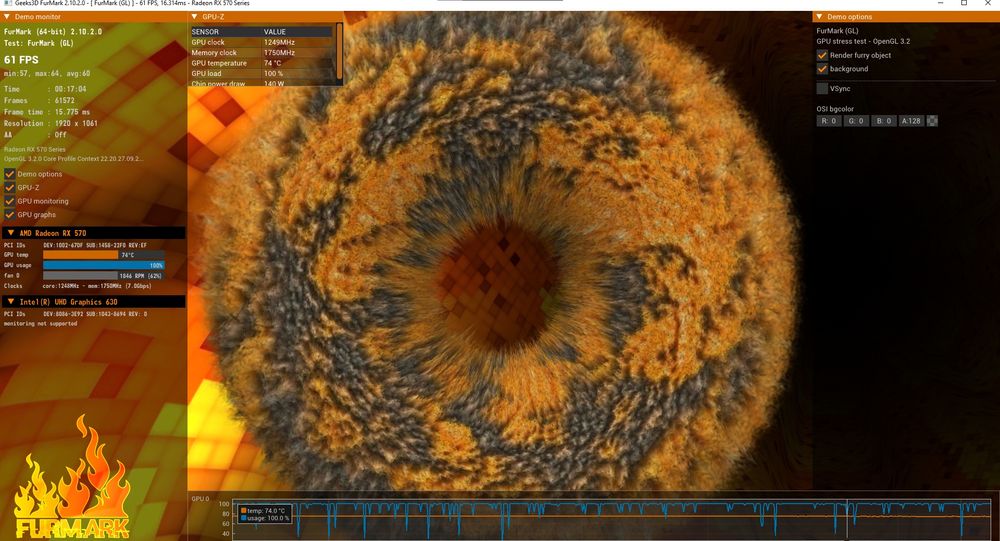Click the VALUE column header in GPU-Z
The width and height of the screenshot is (1000, 541).
click(275, 31)
